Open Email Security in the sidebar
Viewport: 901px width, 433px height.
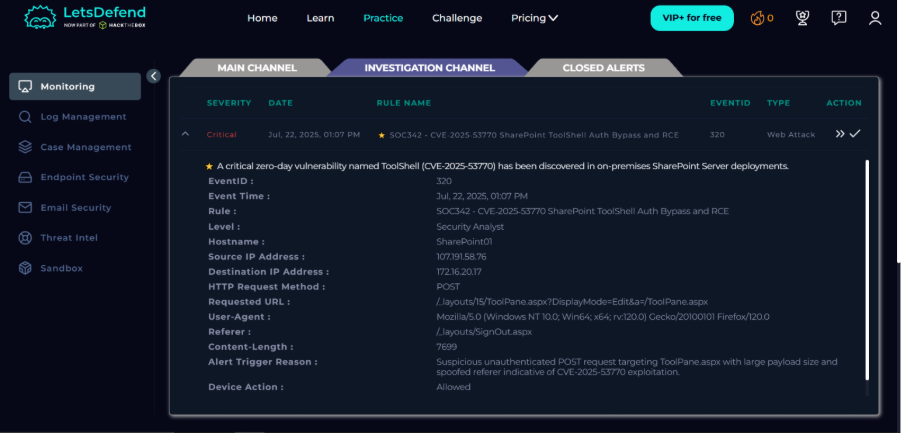[x=75, y=208]
